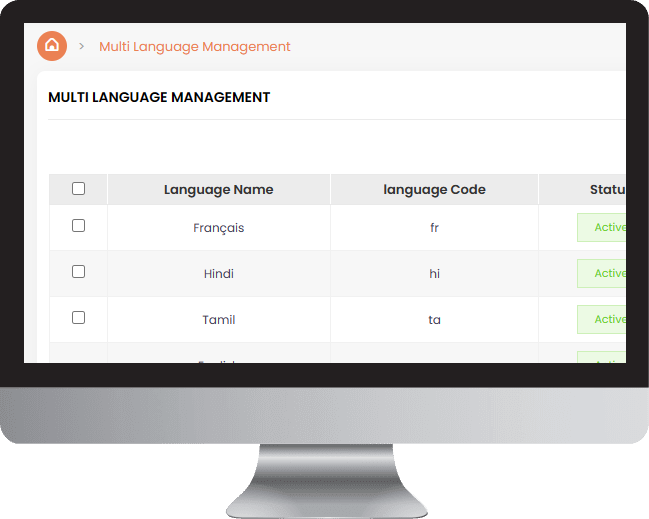
Task: Sort by the Language Name column header
Action: tap(218, 190)
